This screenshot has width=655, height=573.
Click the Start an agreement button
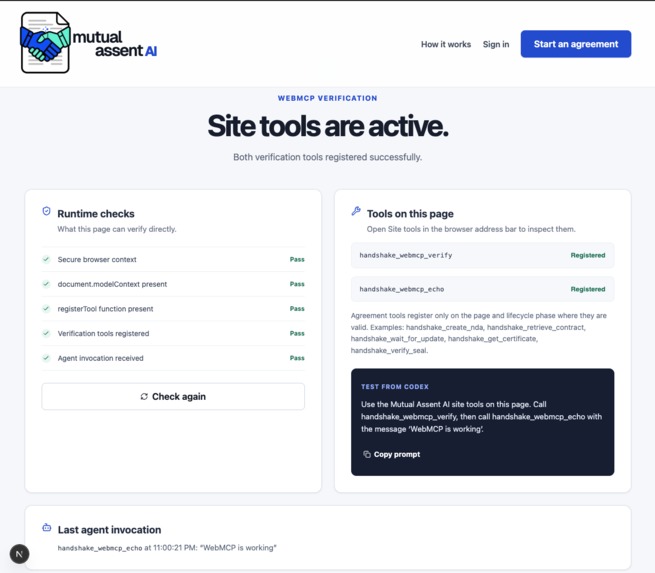click(576, 44)
